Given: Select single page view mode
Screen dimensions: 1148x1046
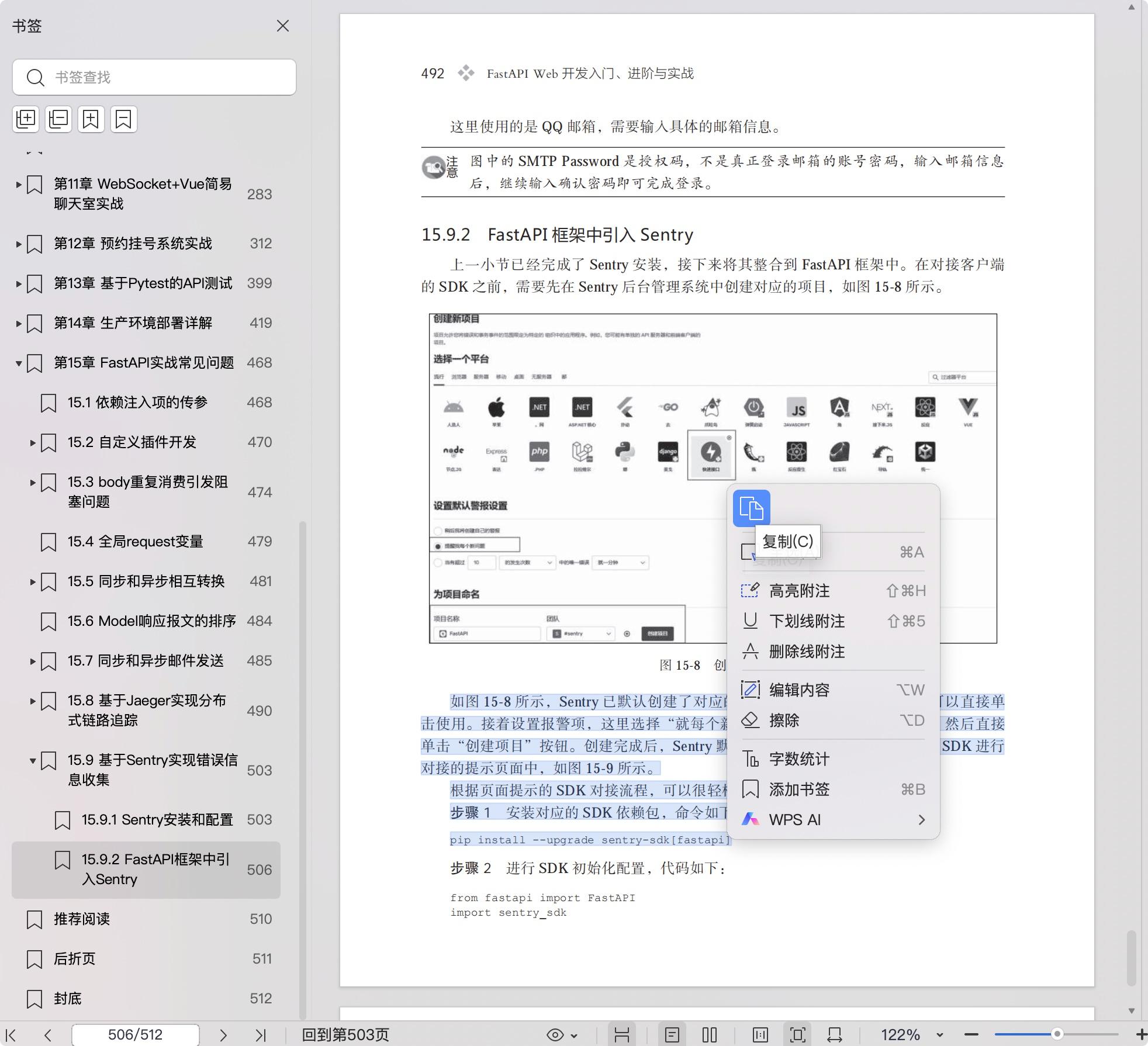Looking at the screenshot, I should [672, 1035].
